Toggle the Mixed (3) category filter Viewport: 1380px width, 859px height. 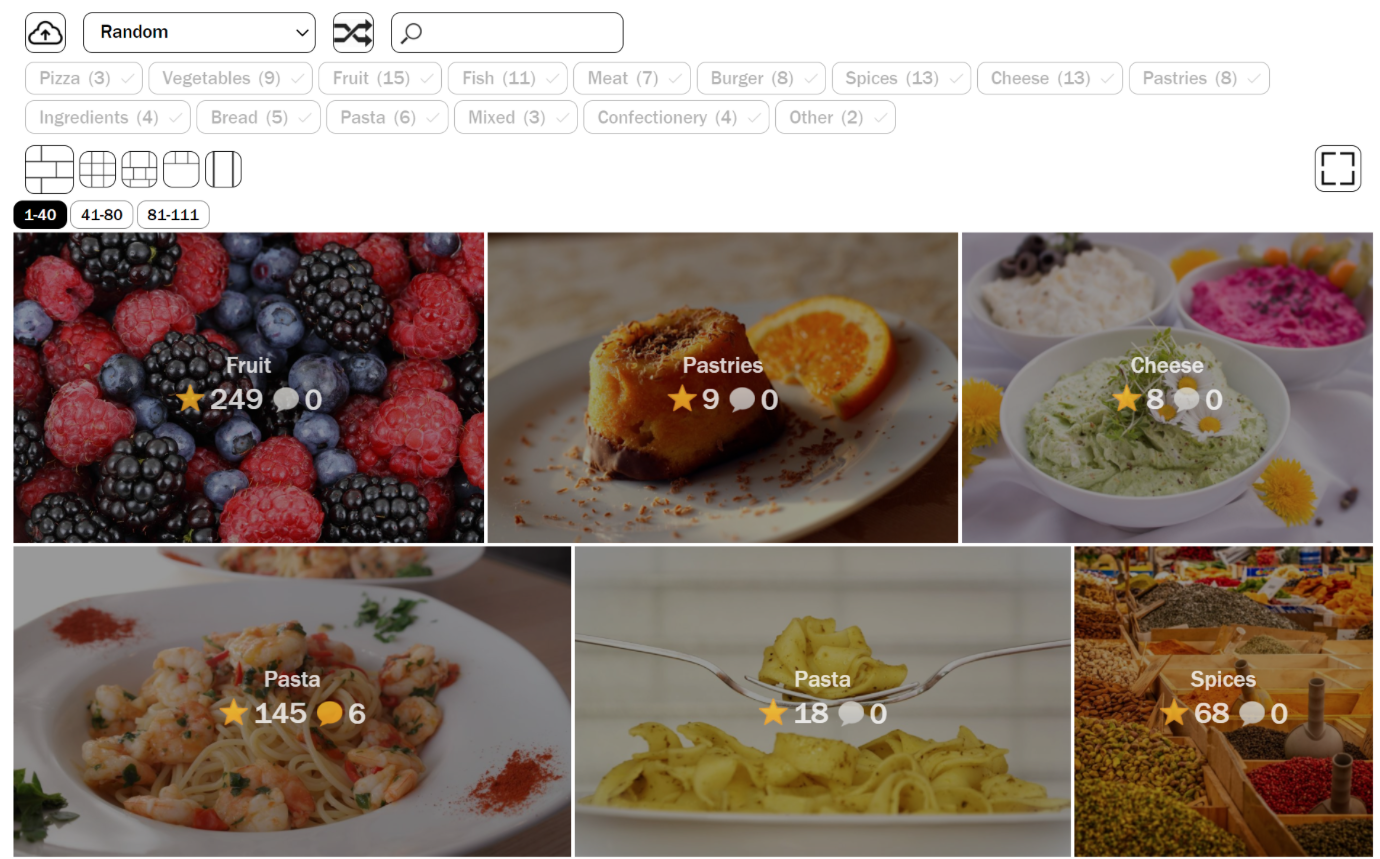click(516, 117)
